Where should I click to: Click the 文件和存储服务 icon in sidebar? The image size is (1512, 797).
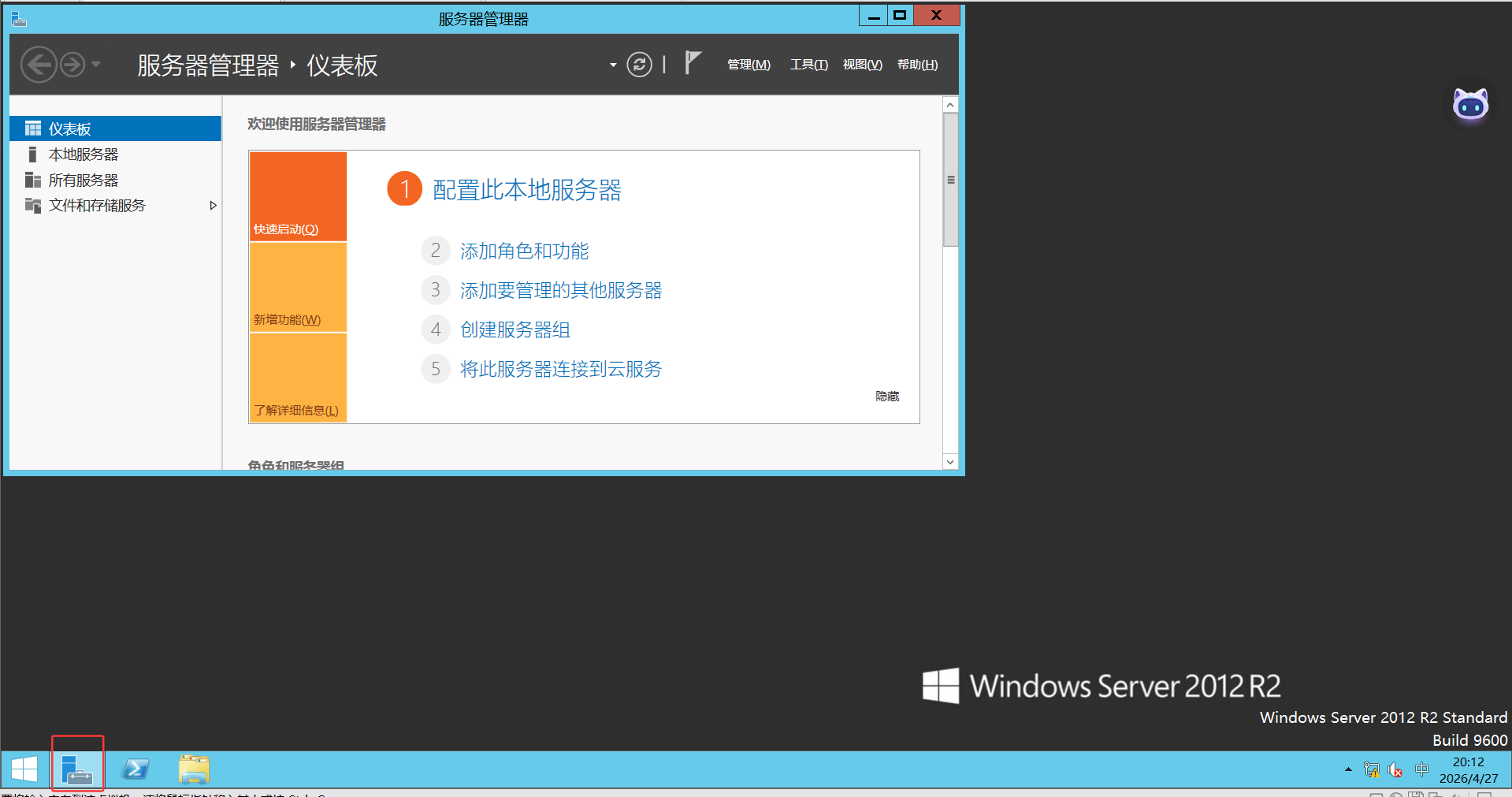[32, 206]
